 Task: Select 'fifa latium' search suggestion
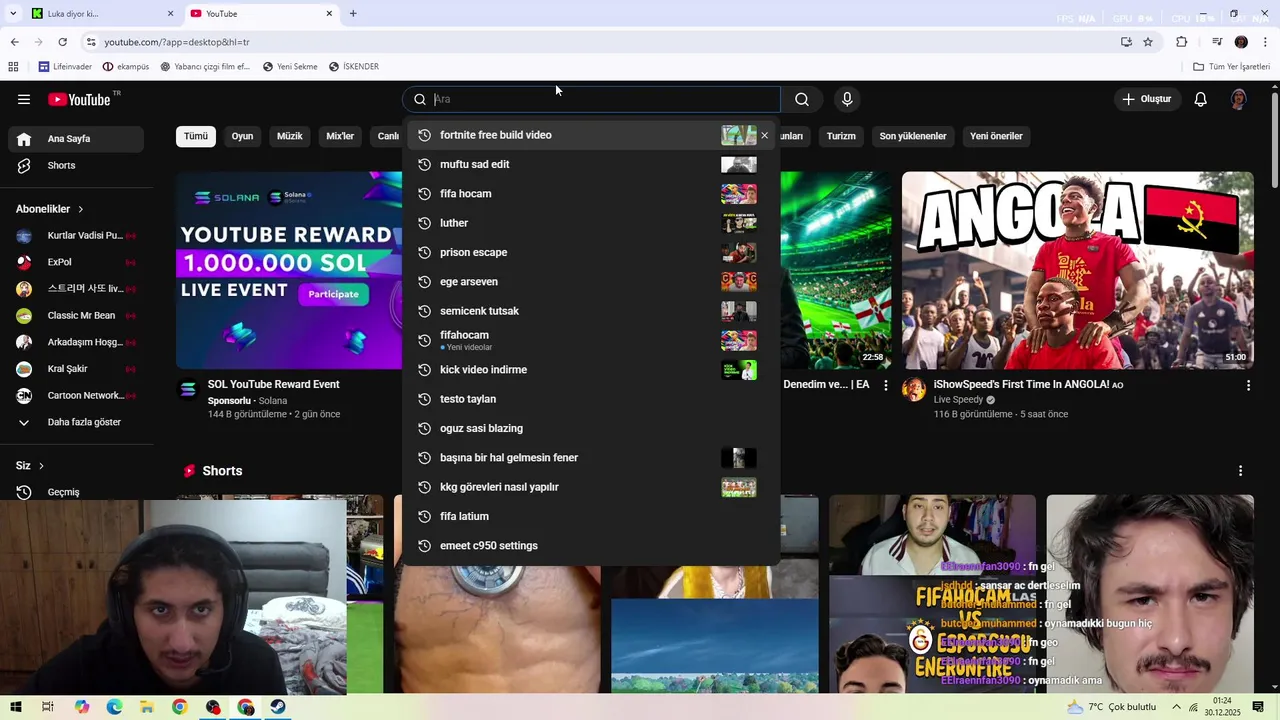click(590, 516)
